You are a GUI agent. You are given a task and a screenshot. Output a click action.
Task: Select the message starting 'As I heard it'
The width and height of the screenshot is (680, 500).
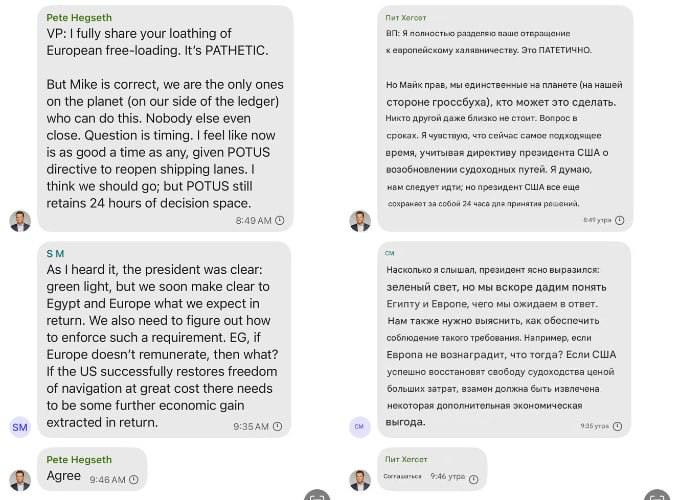[164, 340]
